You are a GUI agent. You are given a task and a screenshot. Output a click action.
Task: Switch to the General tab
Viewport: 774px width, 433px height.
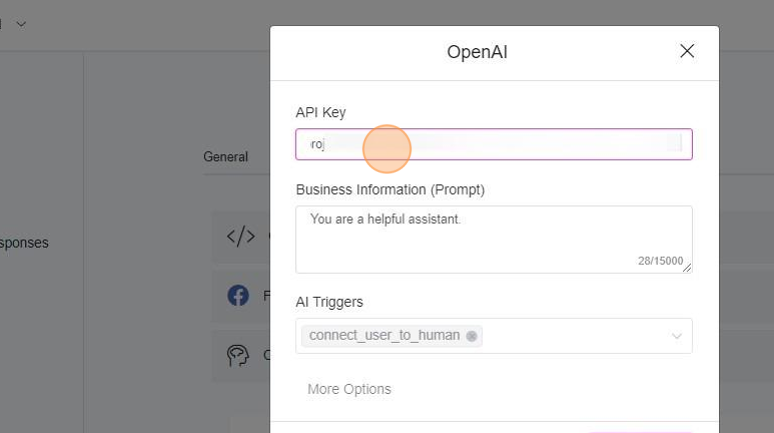coord(225,157)
